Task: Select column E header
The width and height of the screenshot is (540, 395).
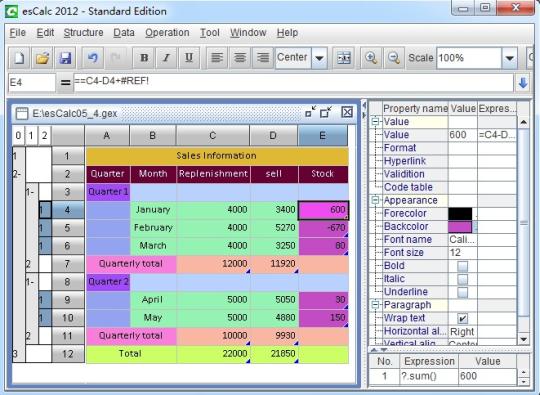Action: (x=323, y=136)
